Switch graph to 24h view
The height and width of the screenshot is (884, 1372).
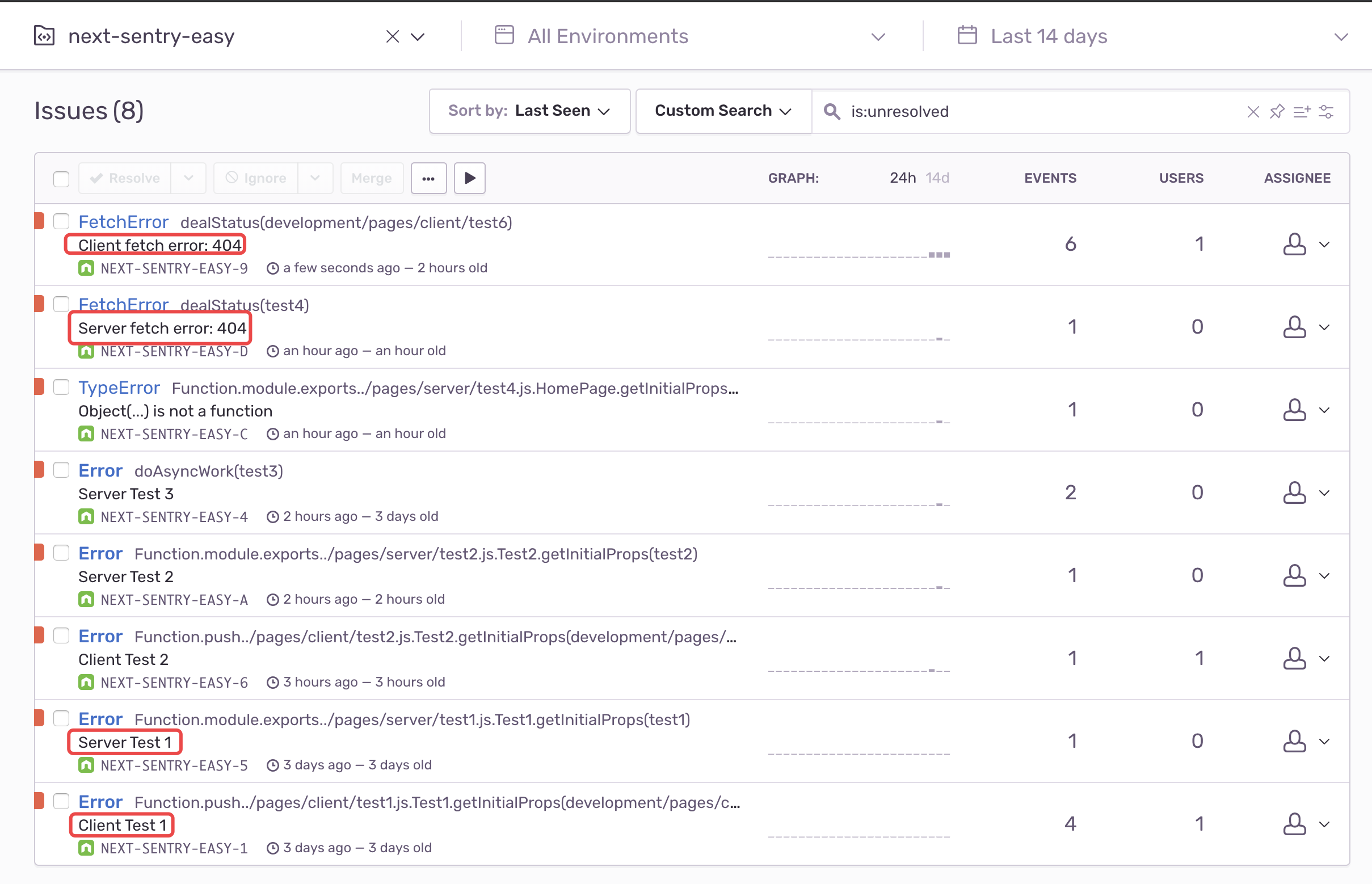pos(902,178)
